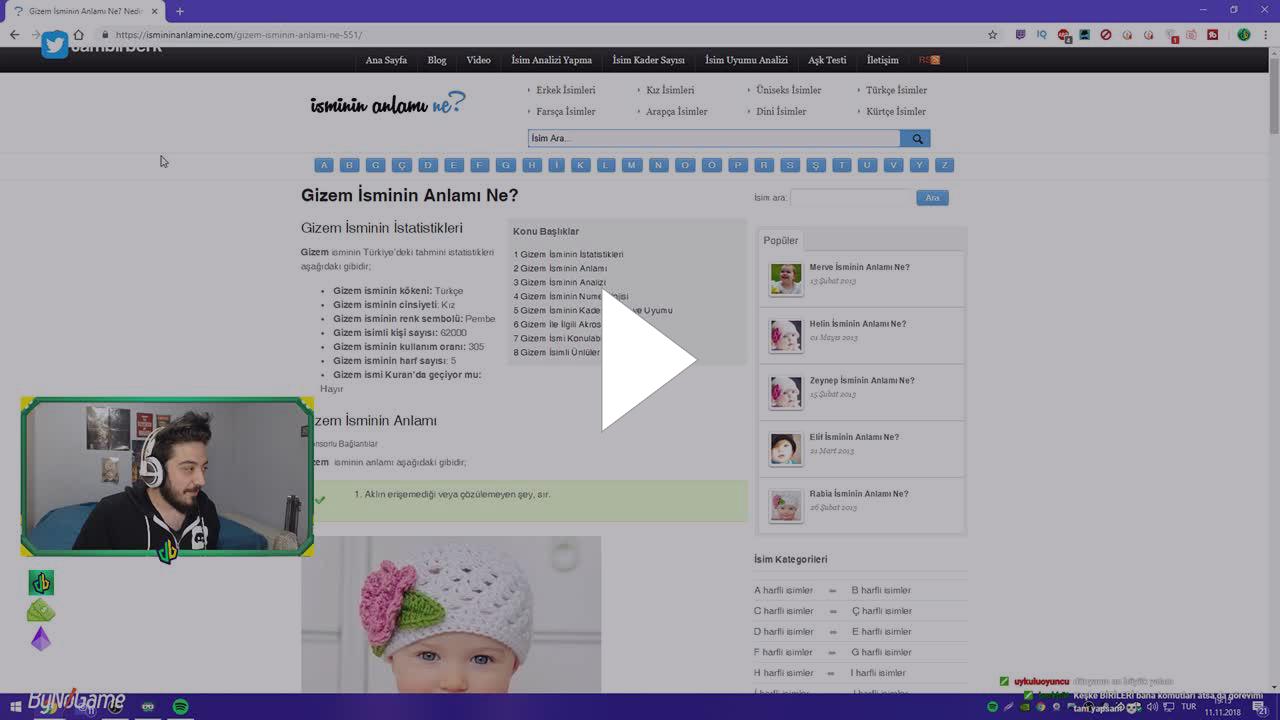Viewport: 1280px width, 720px height.
Task: Click the browser back arrow
Action: pyautogui.click(x=14, y=35)
